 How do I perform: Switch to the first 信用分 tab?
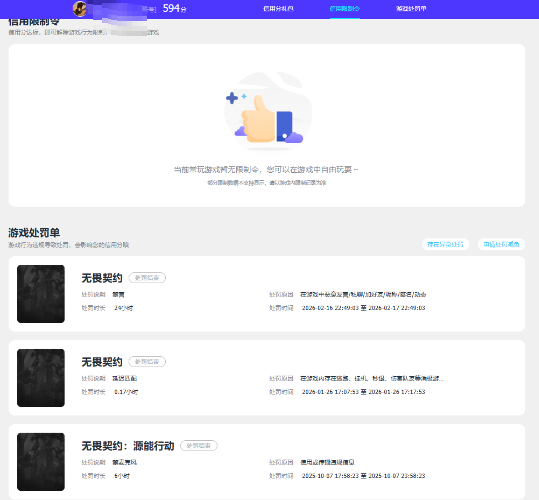pyautogui.click(x=278, y=9)
